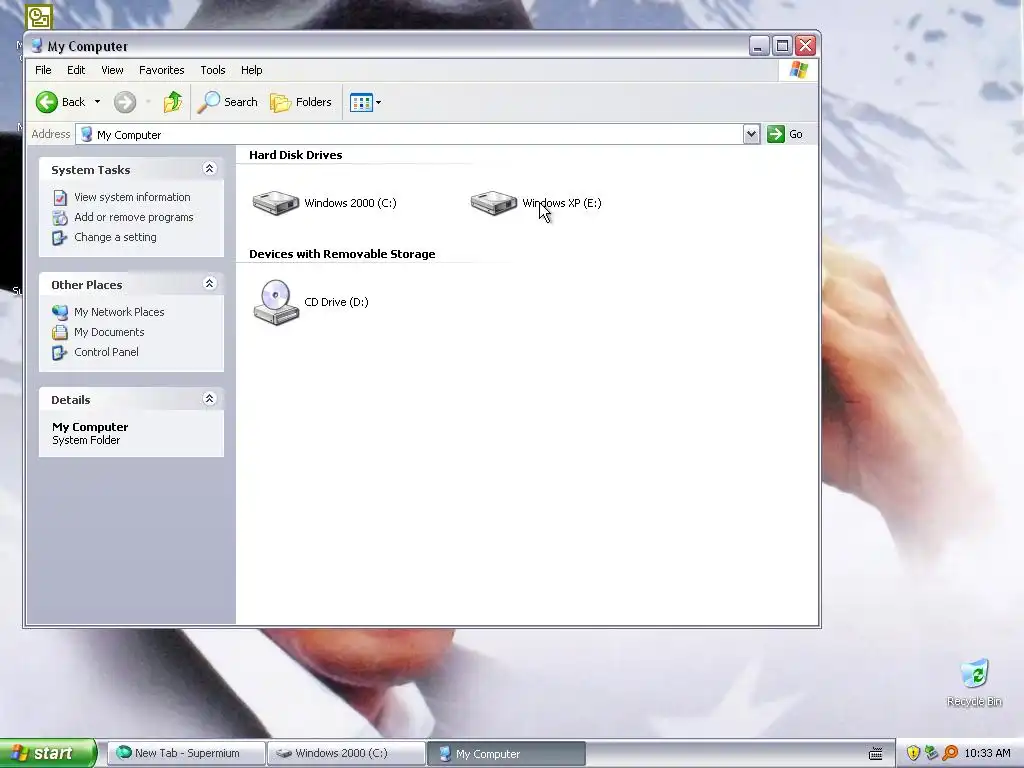Click the green Back arrow icon
The image size is (1024, 768).
coord(47,102)
